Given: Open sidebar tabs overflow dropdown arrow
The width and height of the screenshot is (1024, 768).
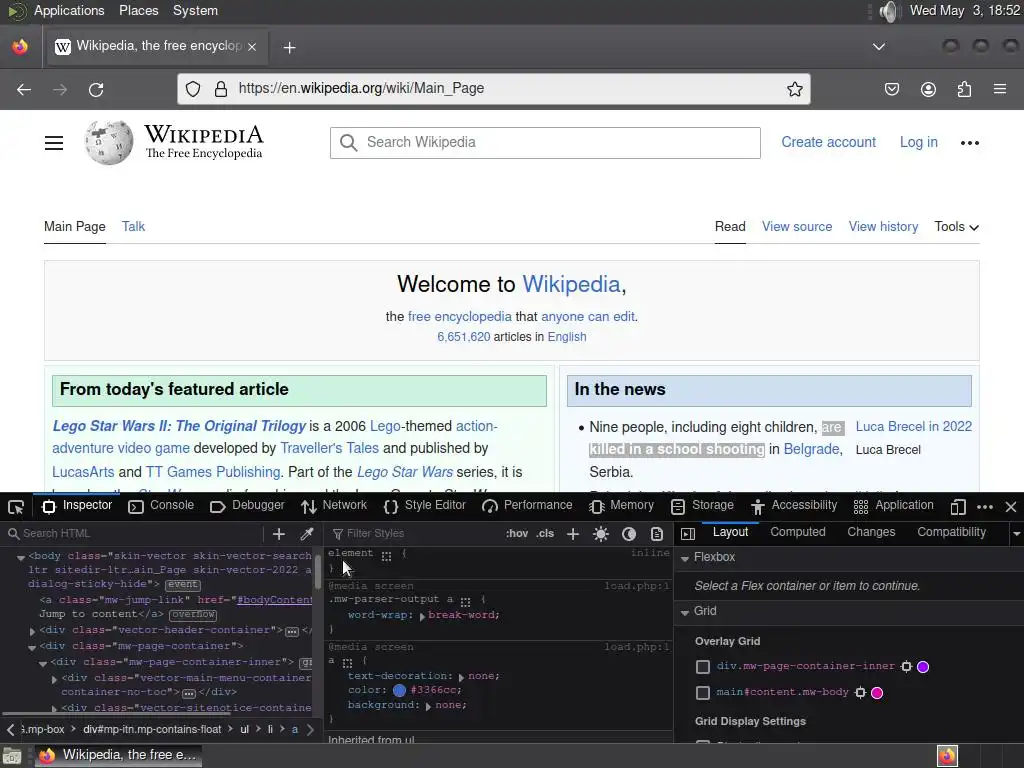Looking at the screenshot, I should (x=1016, y=534).
